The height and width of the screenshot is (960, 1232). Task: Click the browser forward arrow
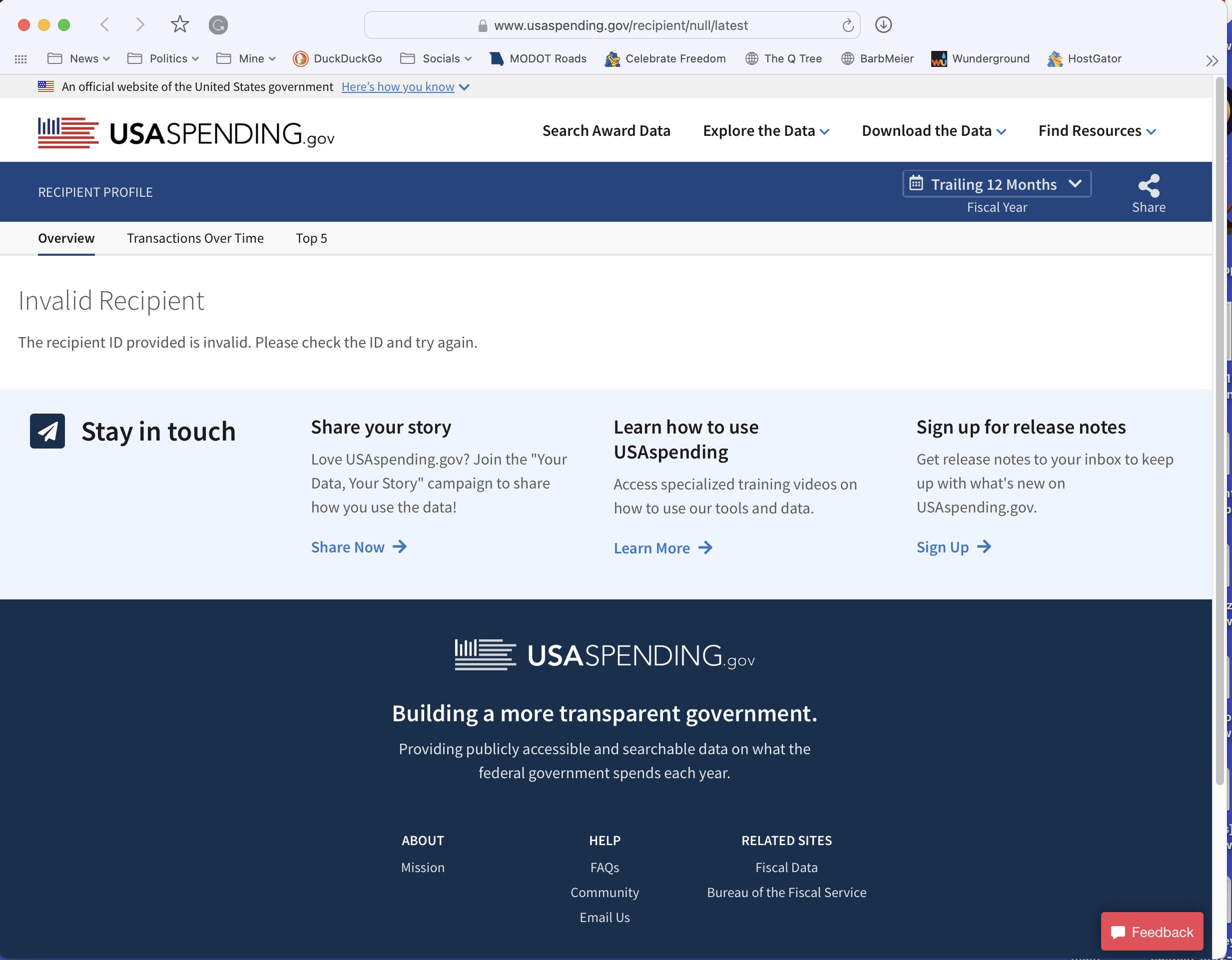tap(140, 25)
